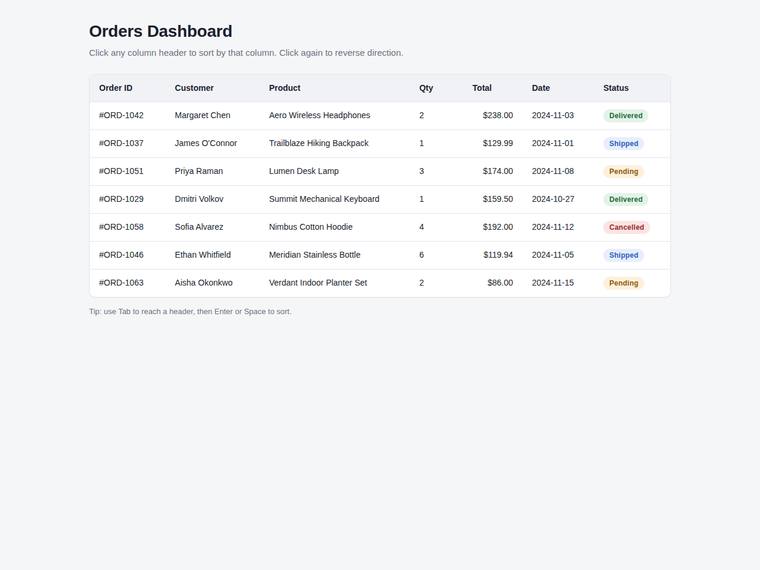Image resolution: width=760 pixels, height=570 pixels.
Task: Click quantity 3 in Priya Raman row
Action: 422,171
